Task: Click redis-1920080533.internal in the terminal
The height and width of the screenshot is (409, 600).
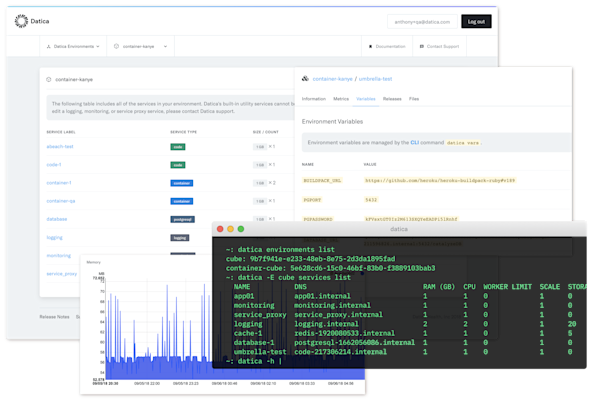Action: click(344, 333)
